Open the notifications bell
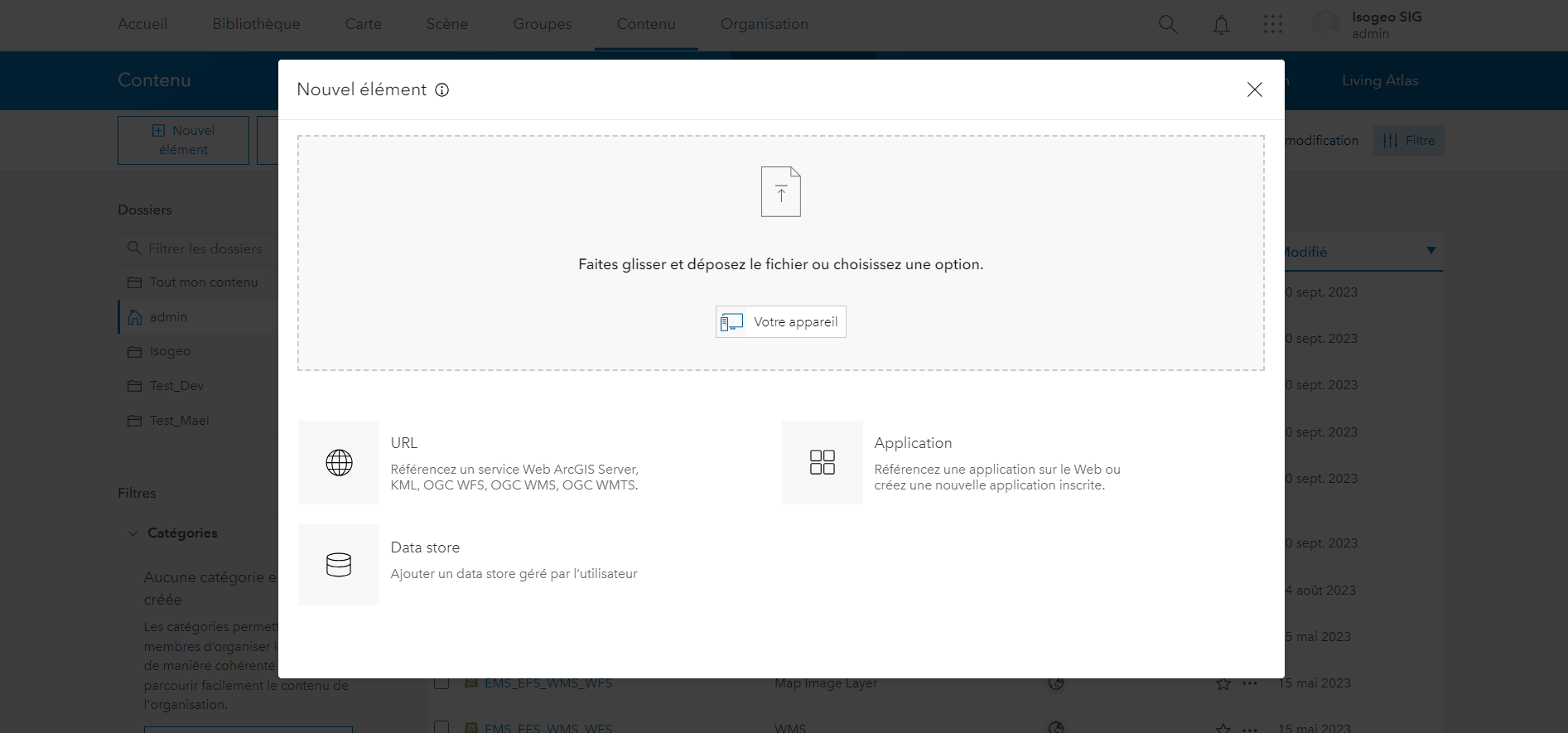 (x=1221, y=25)
